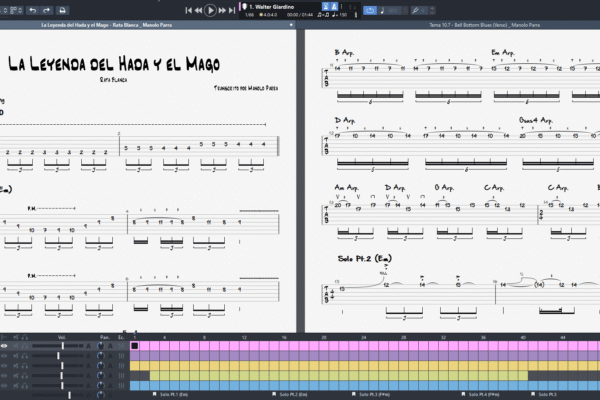Click the 'Solo Pt.2 (Em)' heading in the score

pos(365,259)
